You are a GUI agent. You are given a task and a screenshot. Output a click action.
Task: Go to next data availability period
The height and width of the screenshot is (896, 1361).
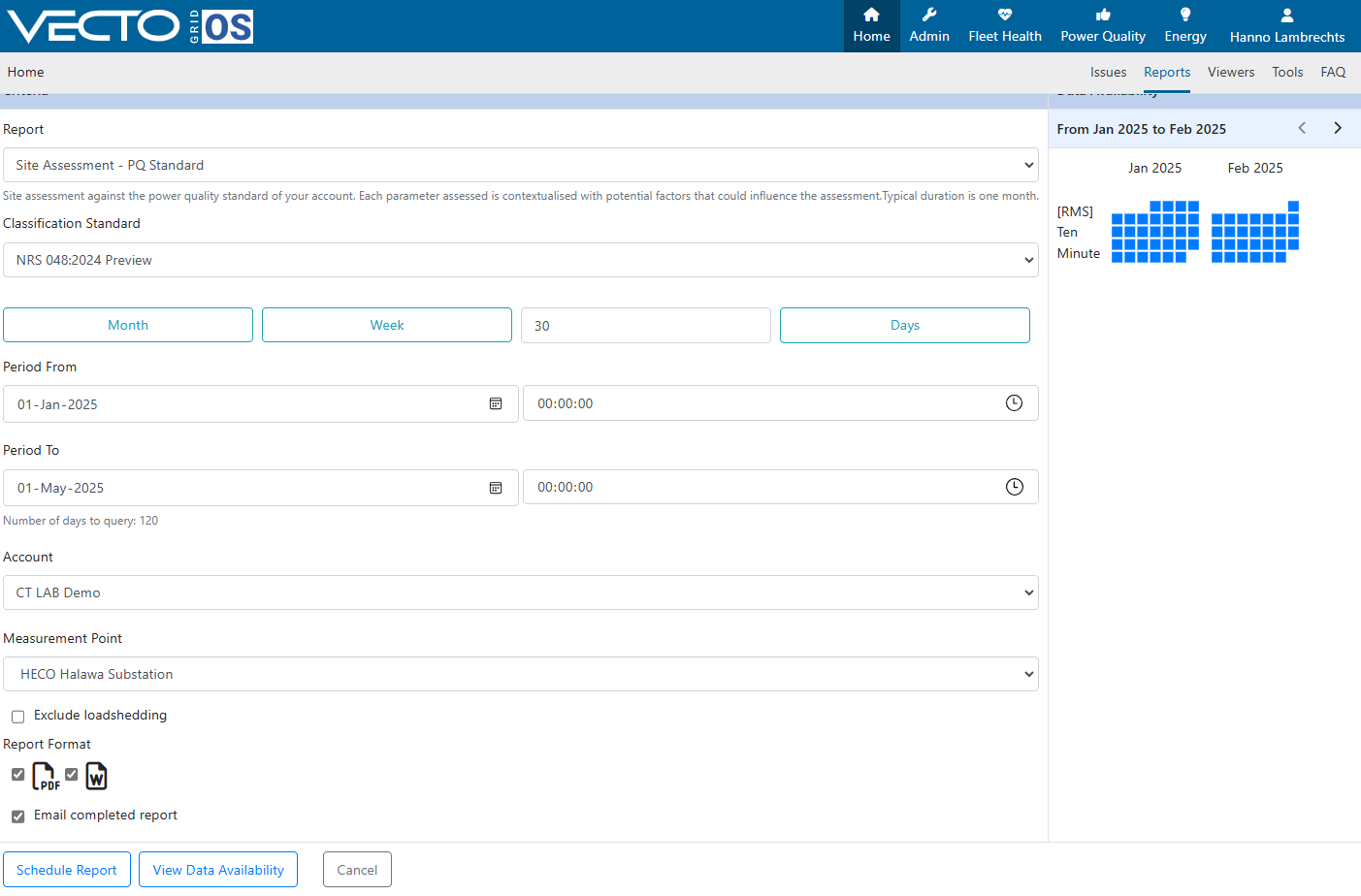[1338, 128]
